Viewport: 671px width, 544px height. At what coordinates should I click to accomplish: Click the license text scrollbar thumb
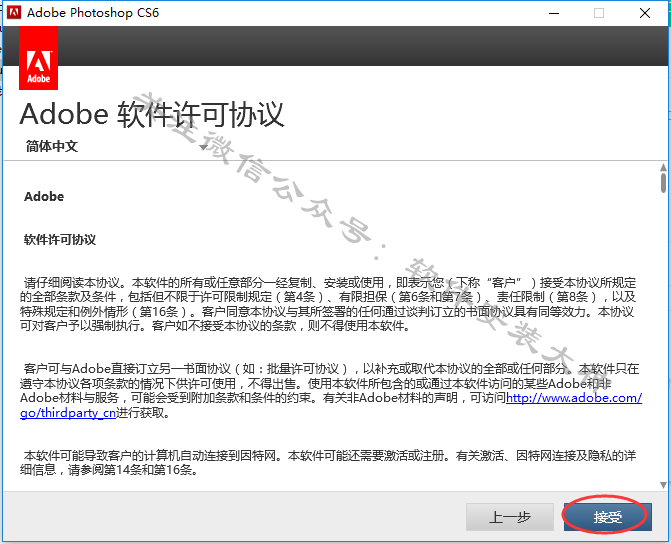pos(663,183)
